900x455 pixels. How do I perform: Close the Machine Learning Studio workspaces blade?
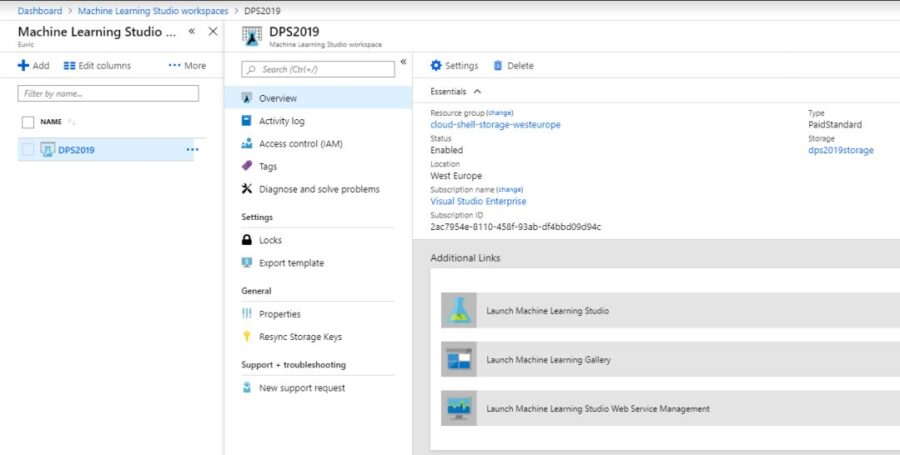click(213, 32)
